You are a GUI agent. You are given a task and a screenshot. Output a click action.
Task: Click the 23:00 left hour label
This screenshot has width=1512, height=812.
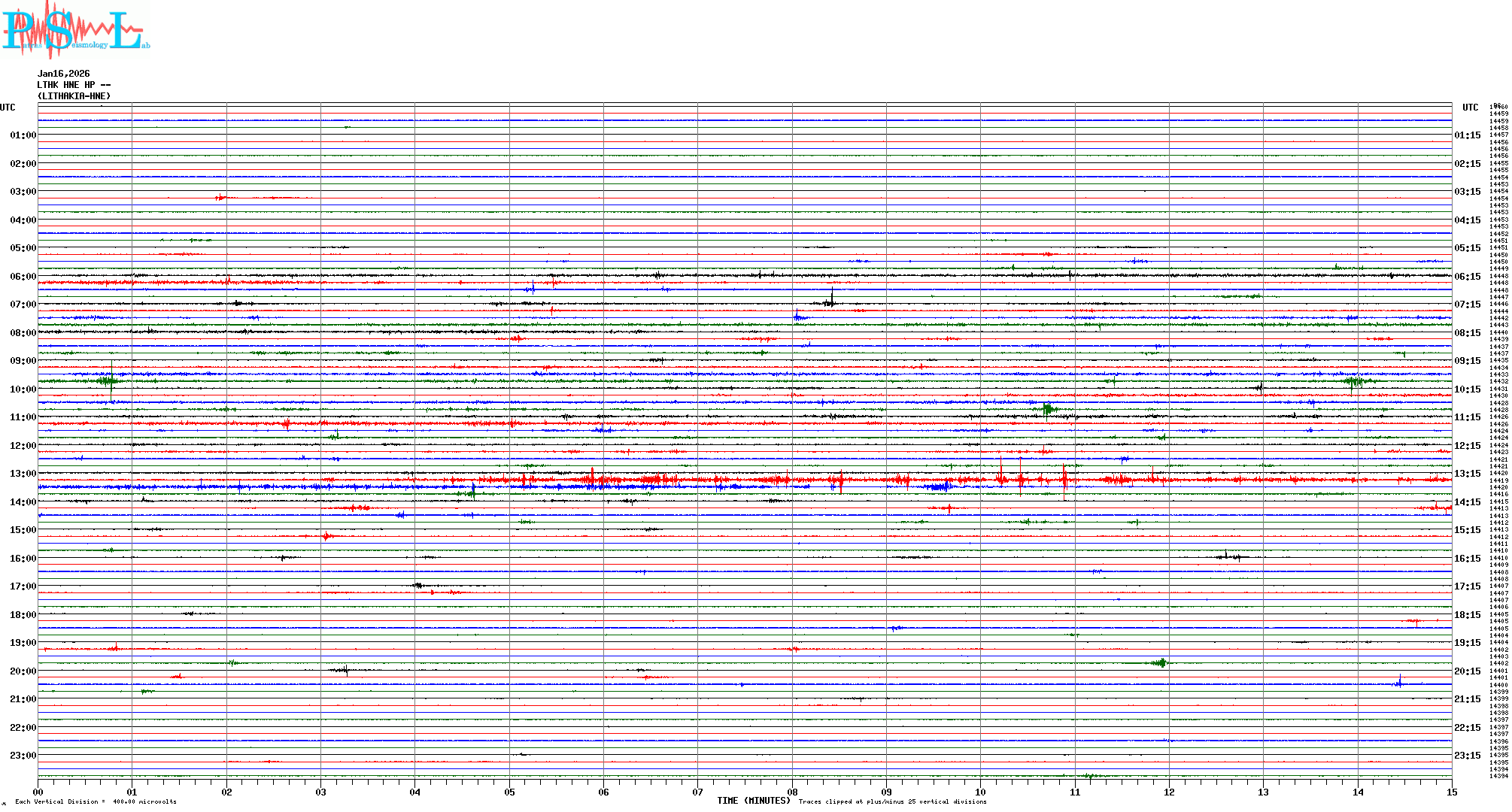click(x=23, y=756)
